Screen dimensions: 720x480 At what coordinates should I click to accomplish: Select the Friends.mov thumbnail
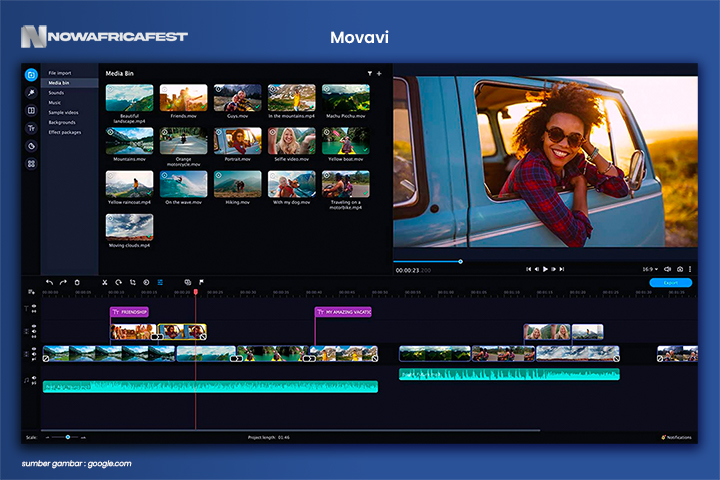183,98
